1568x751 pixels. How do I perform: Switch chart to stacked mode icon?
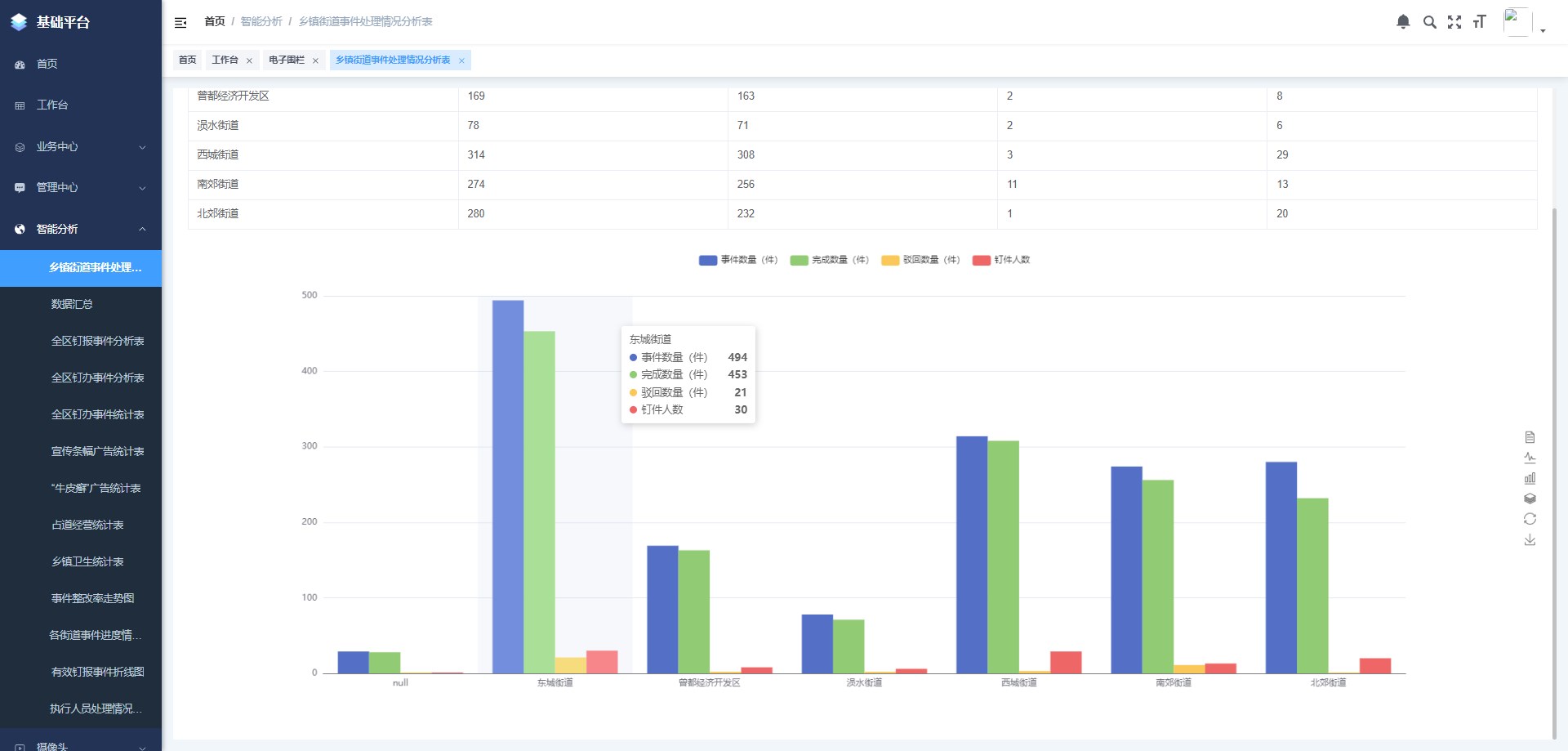(x=1530, y=498)
